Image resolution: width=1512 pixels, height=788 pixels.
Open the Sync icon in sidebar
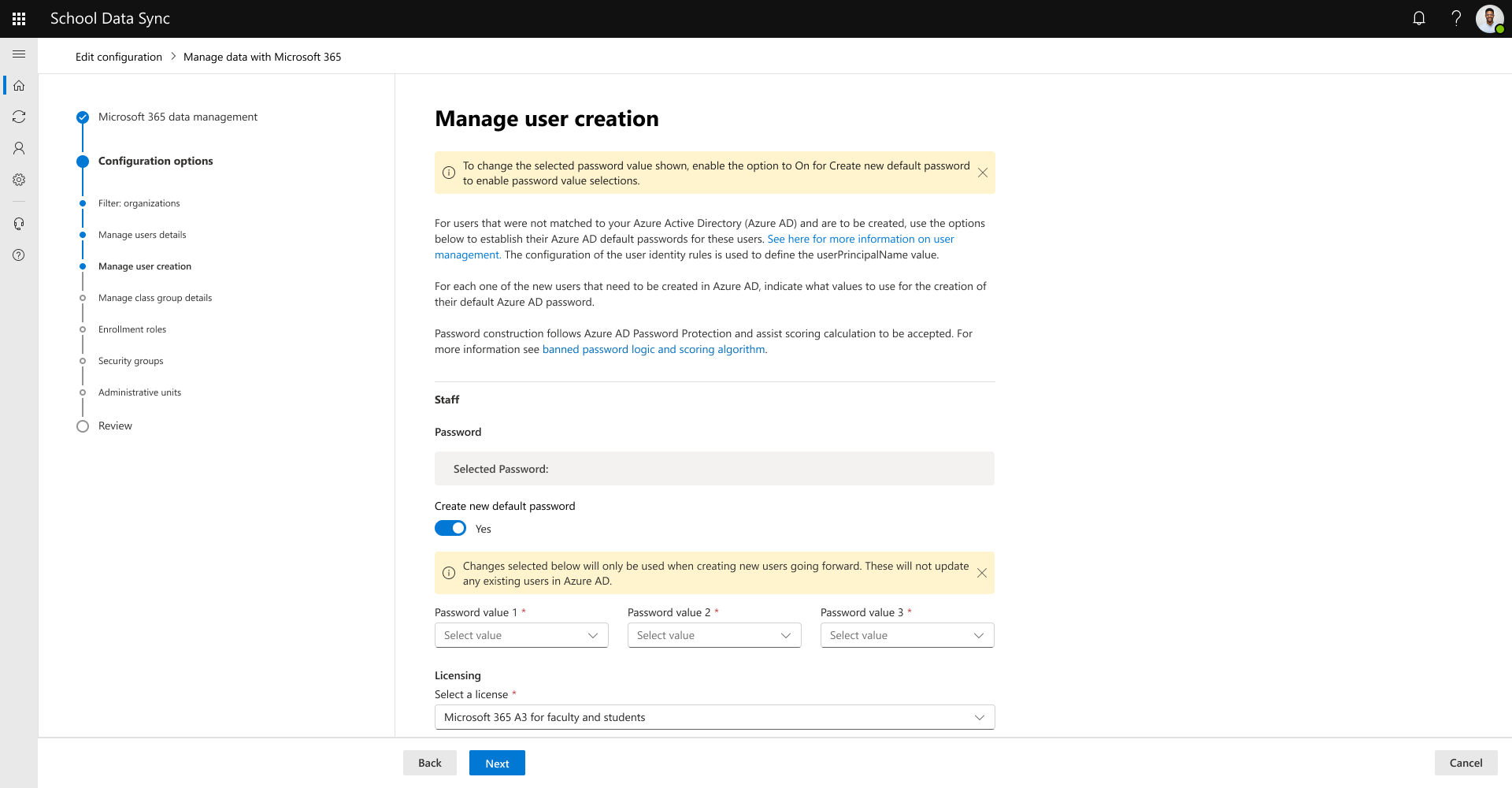[x=19, y=117]
